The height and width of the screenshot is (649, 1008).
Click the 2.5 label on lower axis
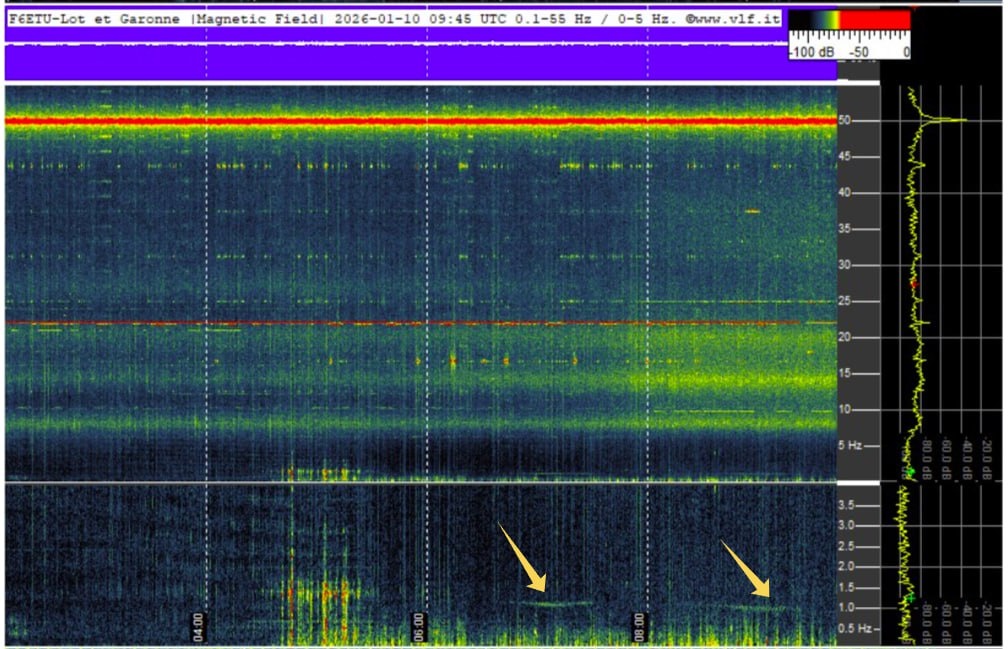pos(846,546)
